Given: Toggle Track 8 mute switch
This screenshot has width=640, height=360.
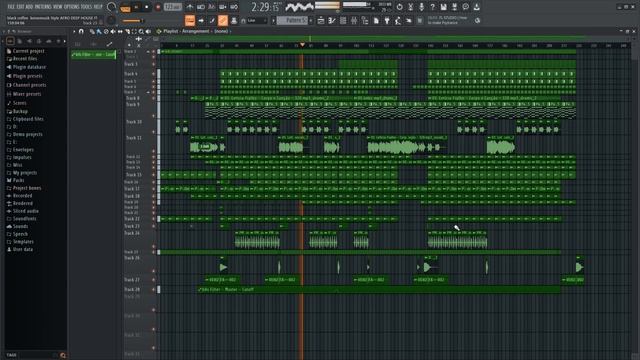Looking at the screenshot, I should [x=153, y=98].
